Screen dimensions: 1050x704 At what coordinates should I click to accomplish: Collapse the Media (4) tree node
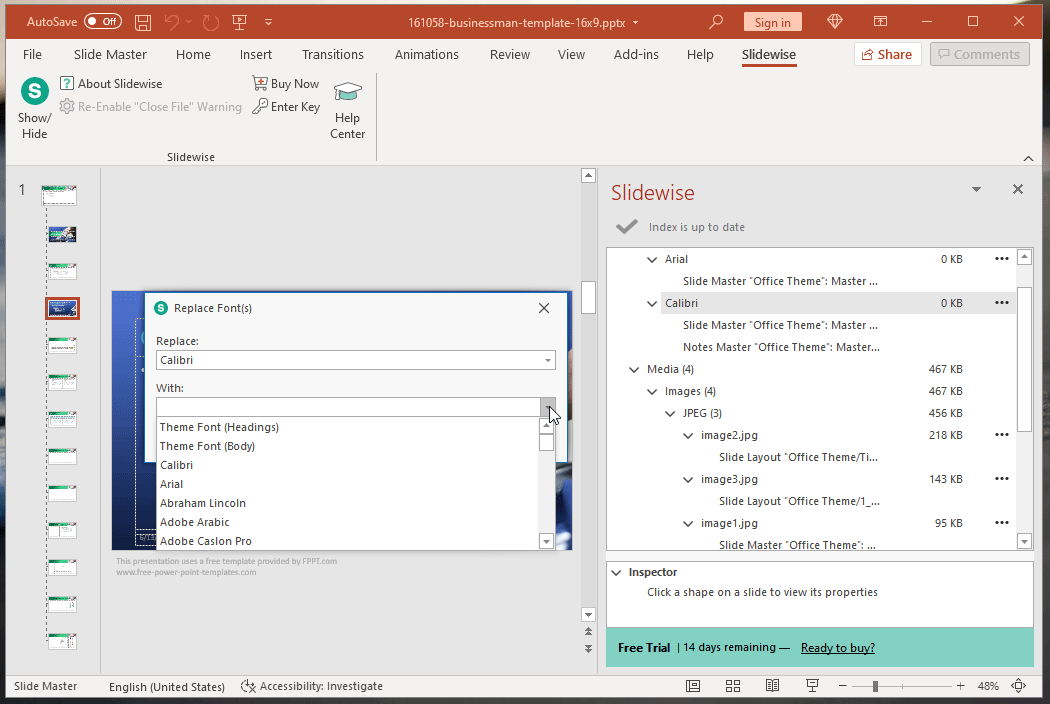(634, 370)
